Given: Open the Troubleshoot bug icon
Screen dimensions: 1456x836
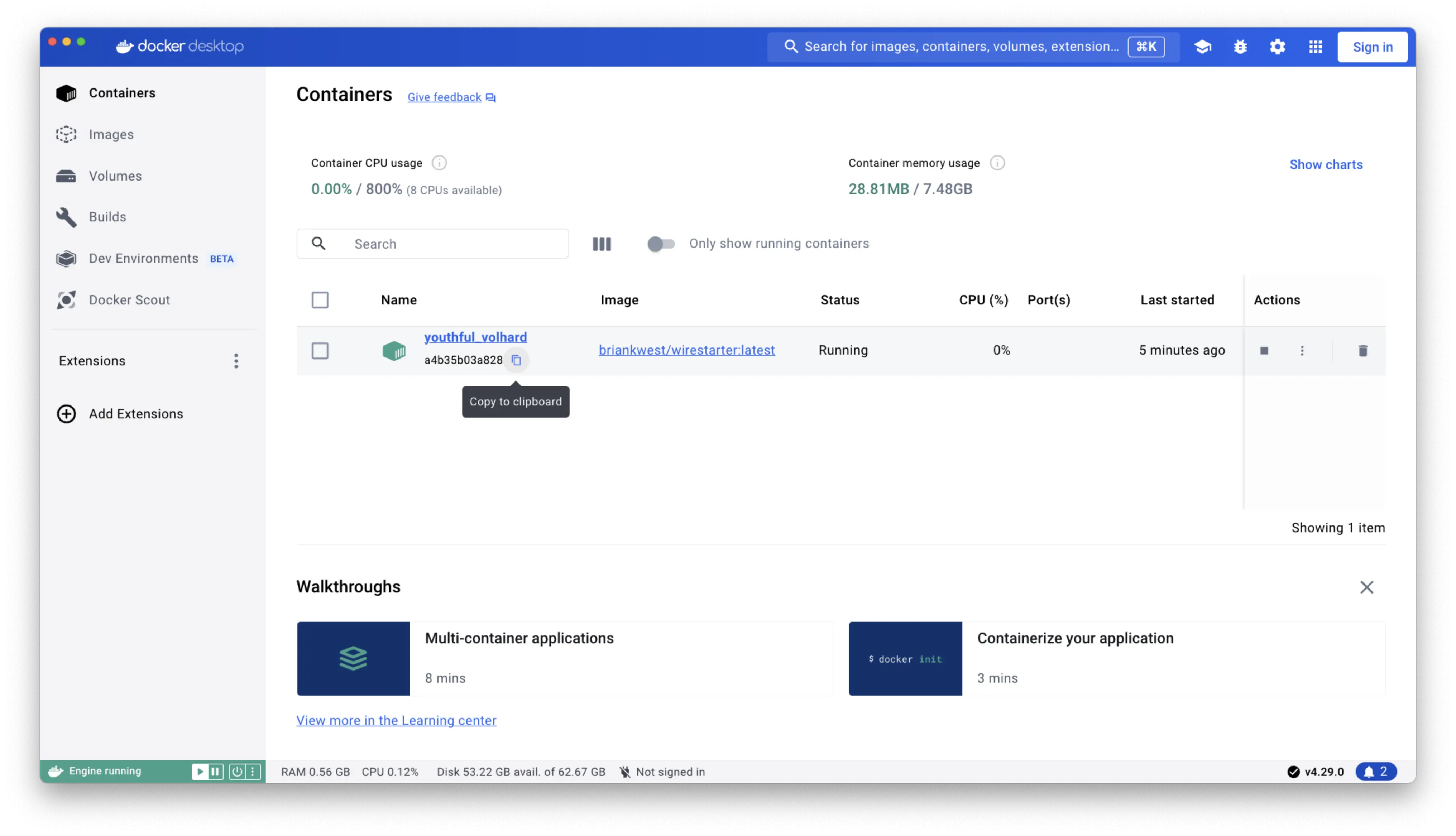Looking at the screenshot, I should (x=1240, y=47).
